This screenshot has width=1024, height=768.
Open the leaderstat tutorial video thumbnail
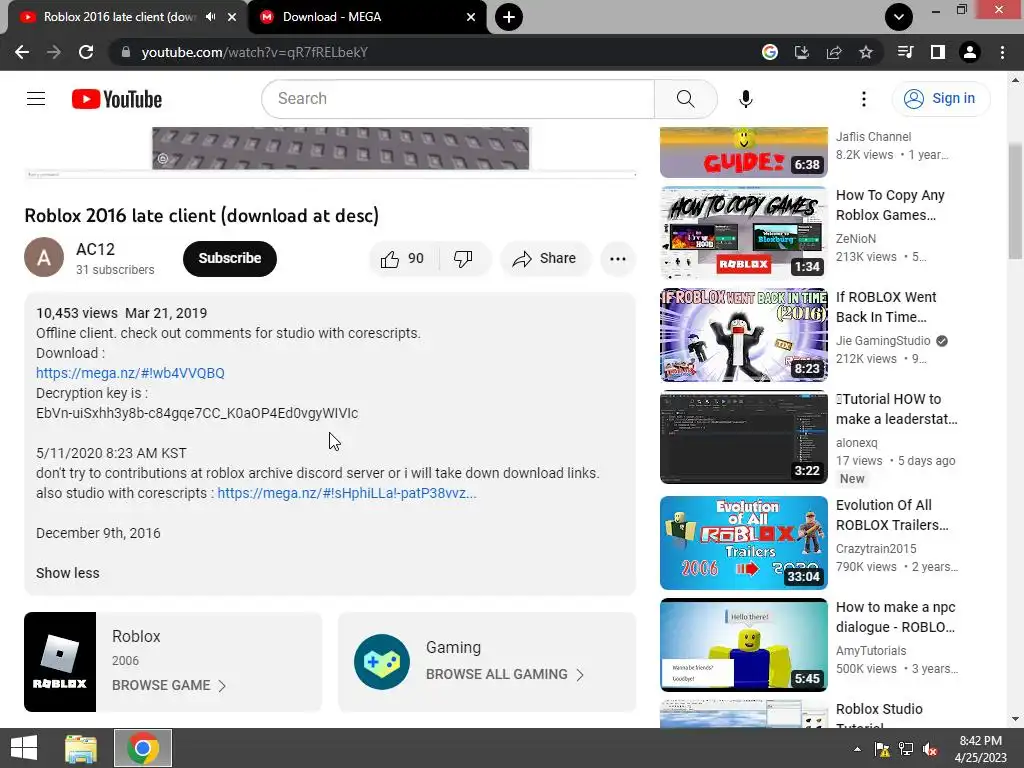click(743, 437)
